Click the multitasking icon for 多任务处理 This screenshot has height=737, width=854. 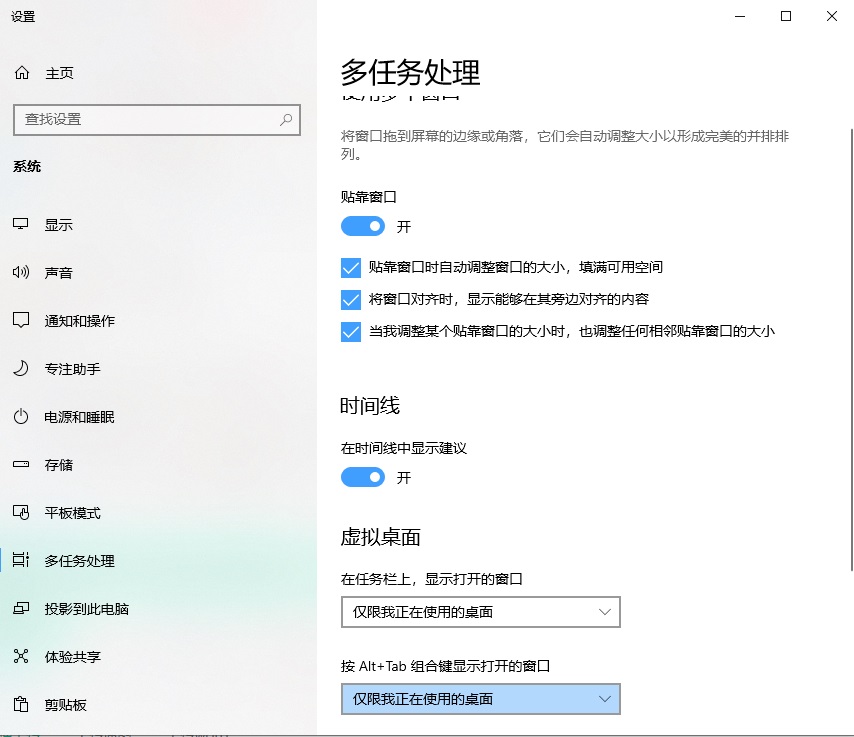pos(21,560)
